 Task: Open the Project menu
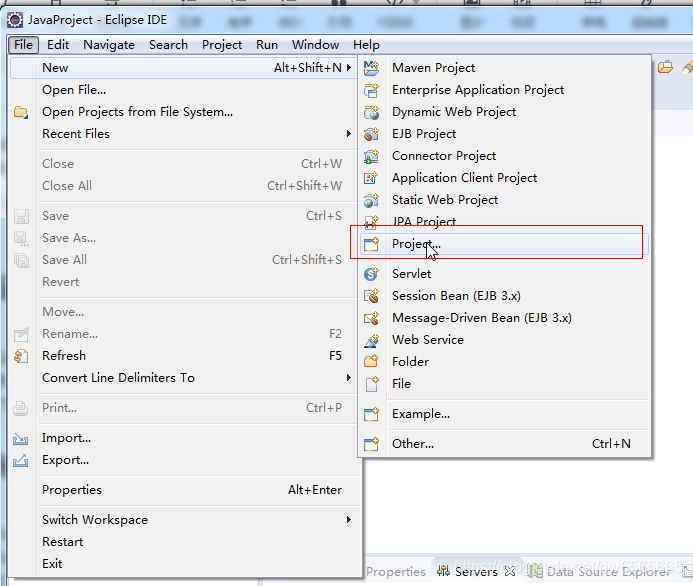tap(222, 45)
